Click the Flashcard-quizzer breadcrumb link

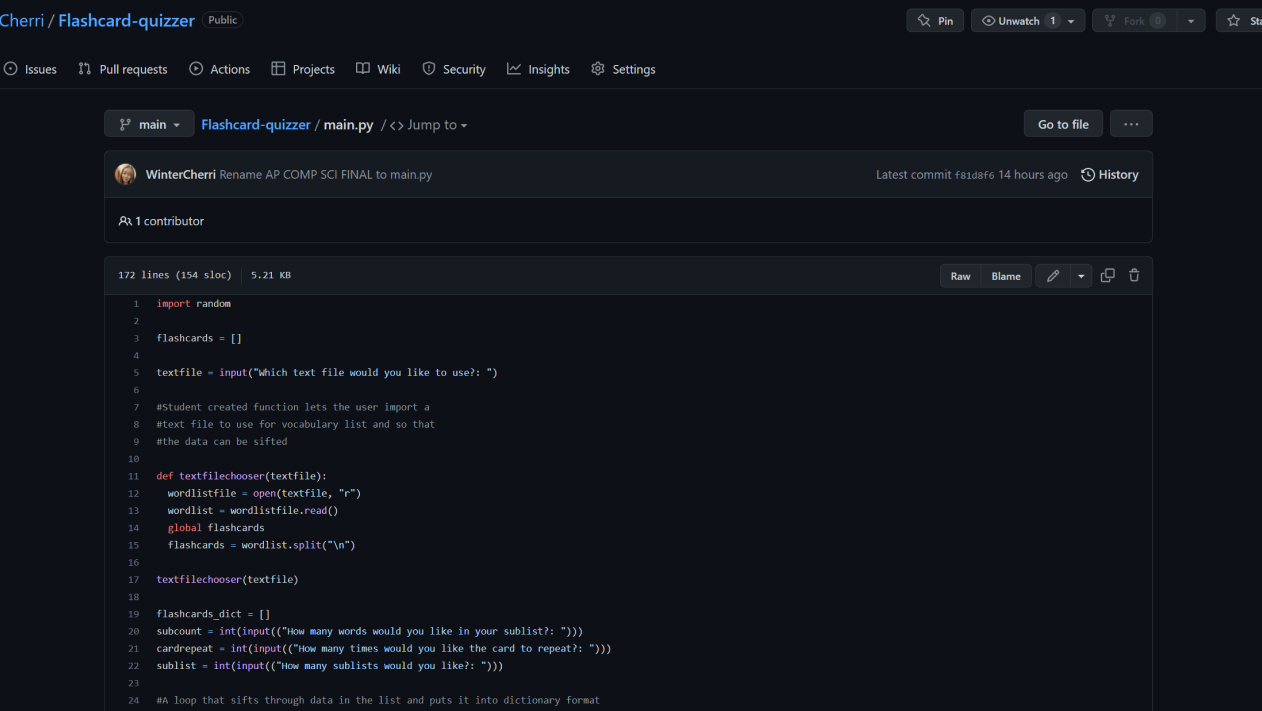click(x=256, y=125)
